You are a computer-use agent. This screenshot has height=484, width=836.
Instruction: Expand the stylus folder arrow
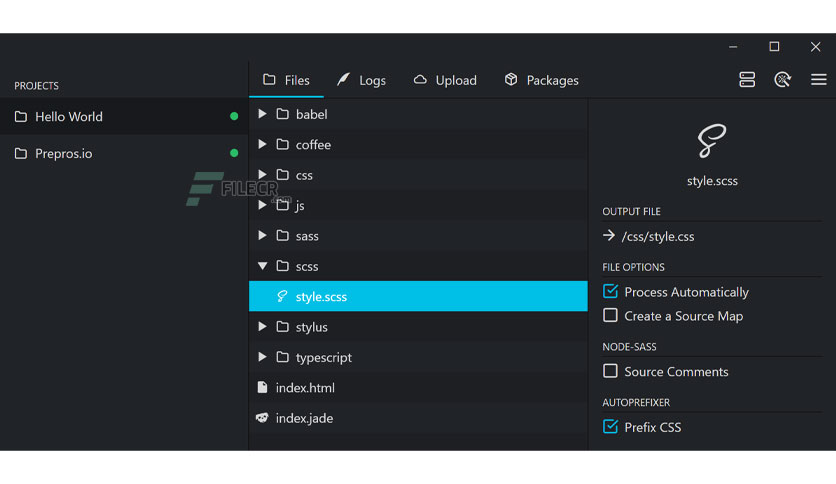[262, 327]
